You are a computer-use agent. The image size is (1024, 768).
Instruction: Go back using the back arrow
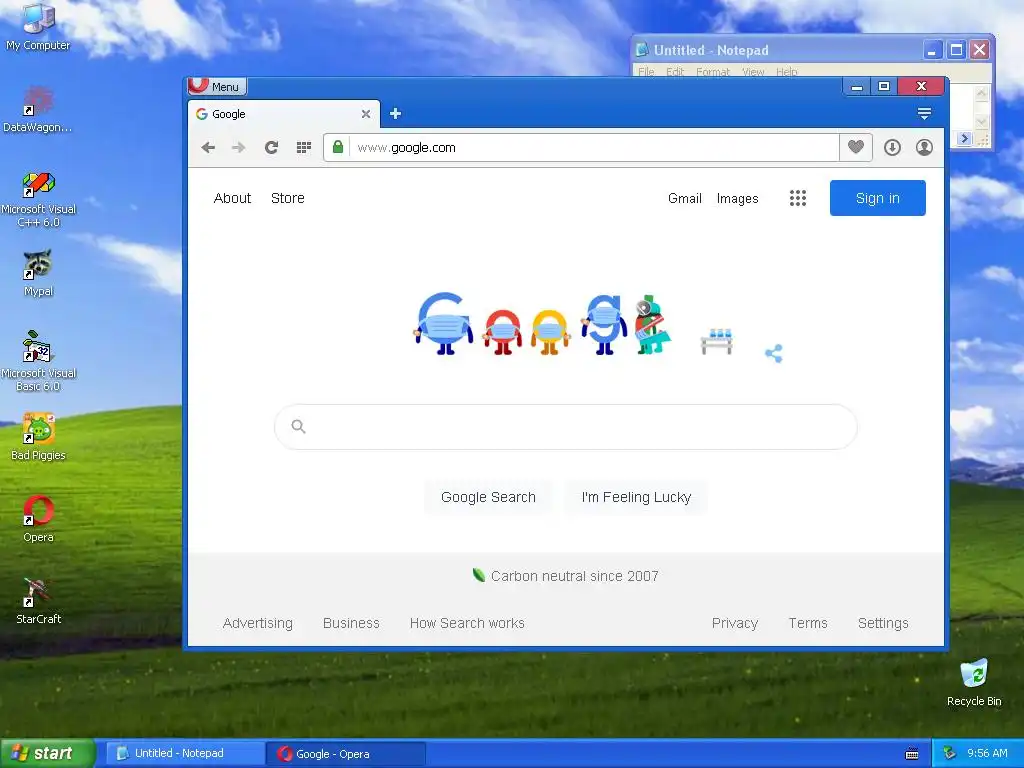[208, 148]
